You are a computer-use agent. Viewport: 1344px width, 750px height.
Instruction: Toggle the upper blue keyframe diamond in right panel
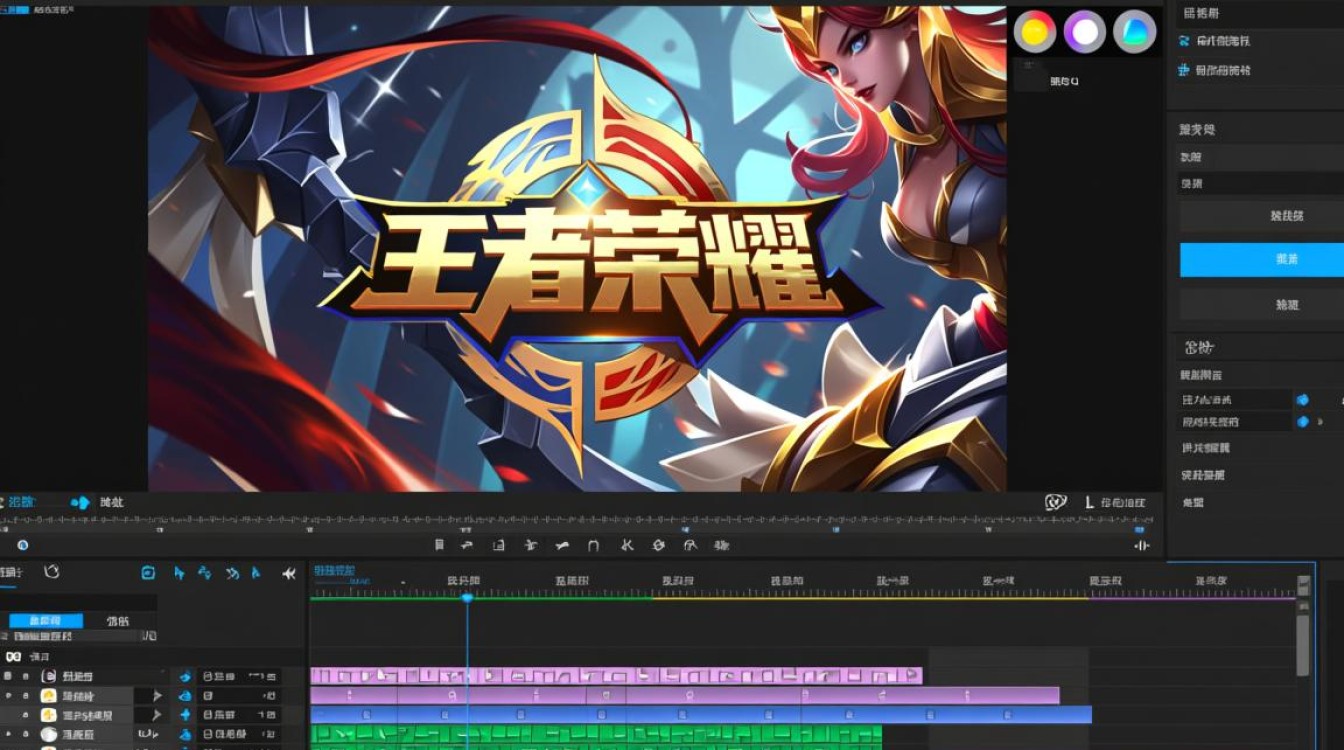click(x=1302, y=400)
